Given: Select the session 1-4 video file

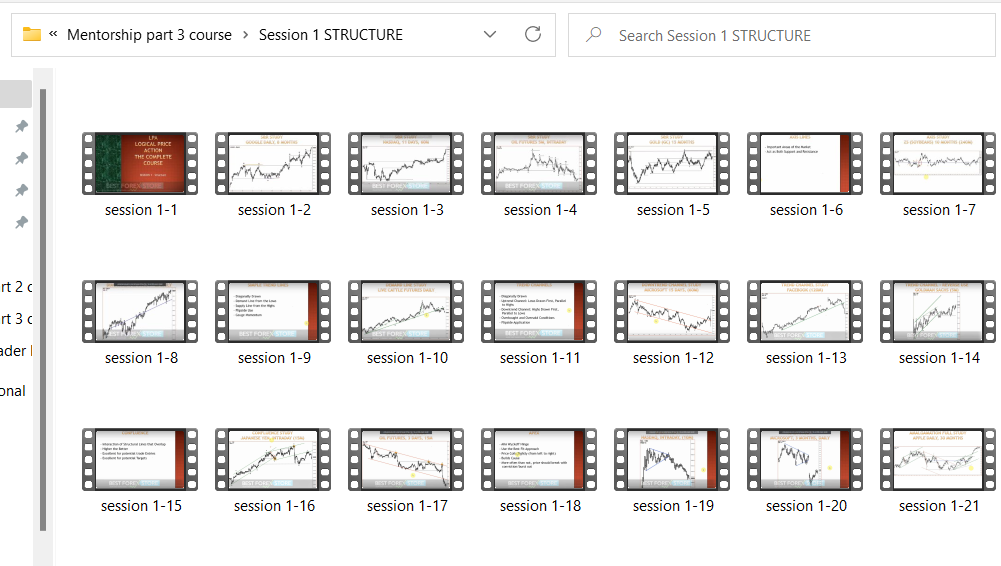Looking at the screenshot, I should (x=540, y=163).
